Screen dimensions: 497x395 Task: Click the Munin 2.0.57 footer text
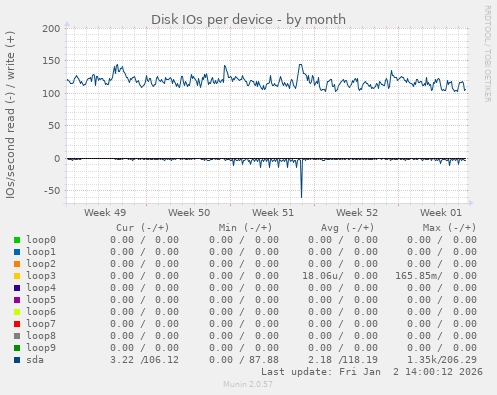(248, 384)
